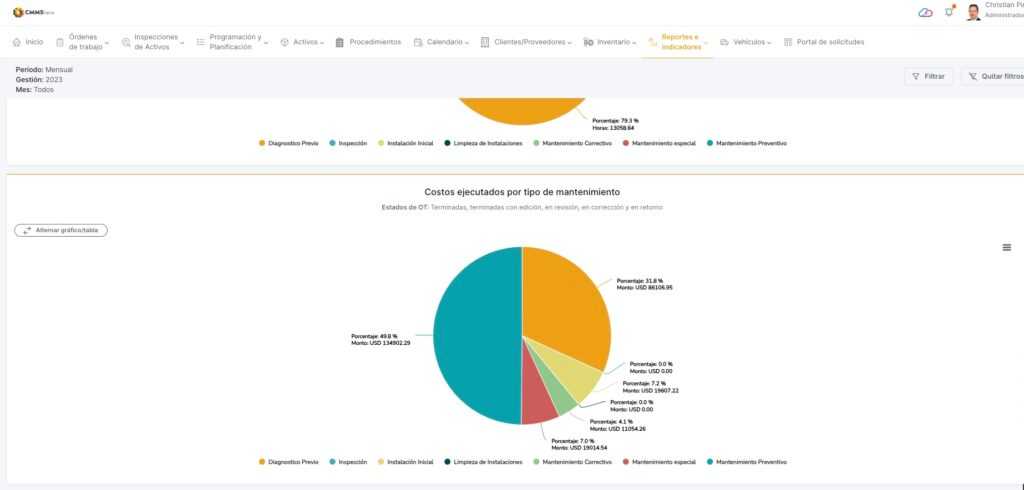Viewport: 1024px width, 490px height.
Task: Open the notifications bell
Action: tap(949, 12)
